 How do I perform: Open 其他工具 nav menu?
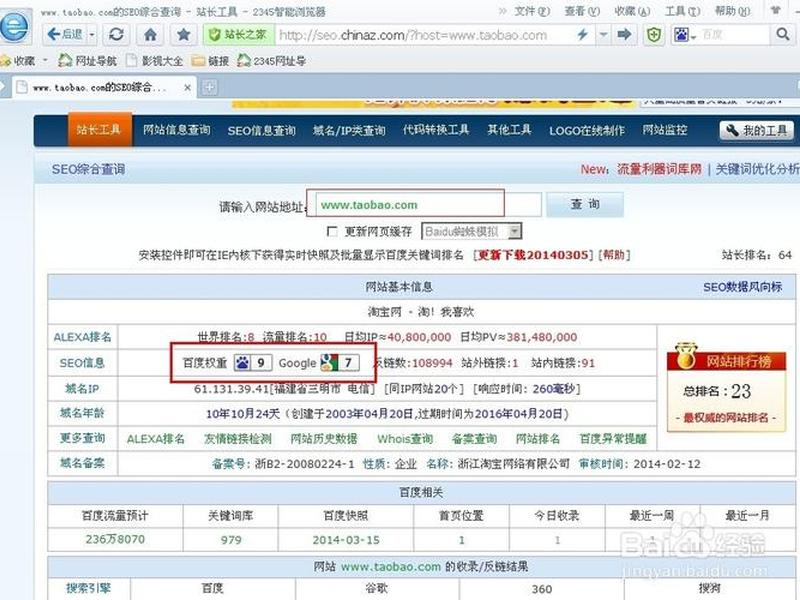coord(509,130)
